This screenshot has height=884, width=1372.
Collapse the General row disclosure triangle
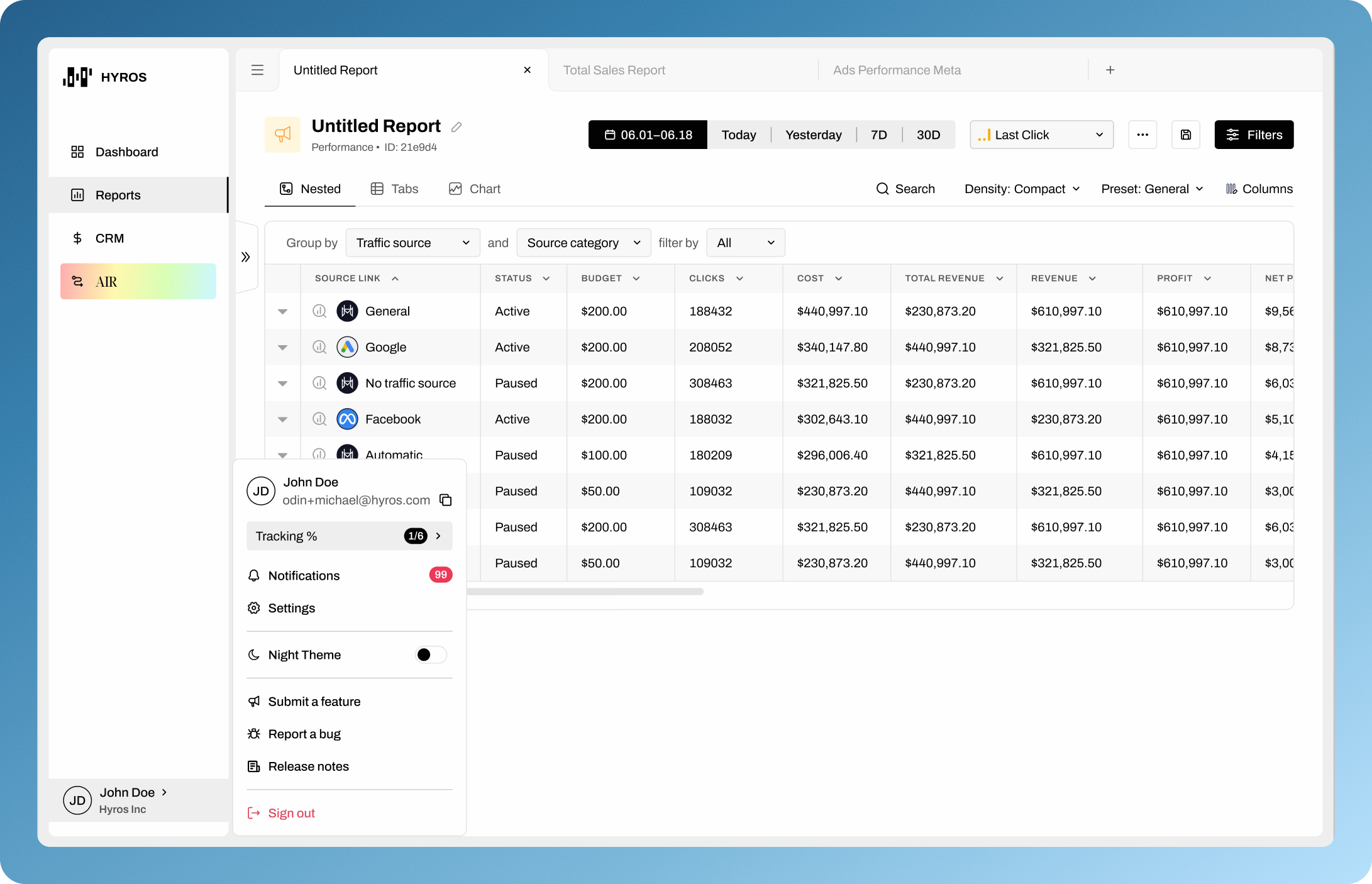point(282,311)
